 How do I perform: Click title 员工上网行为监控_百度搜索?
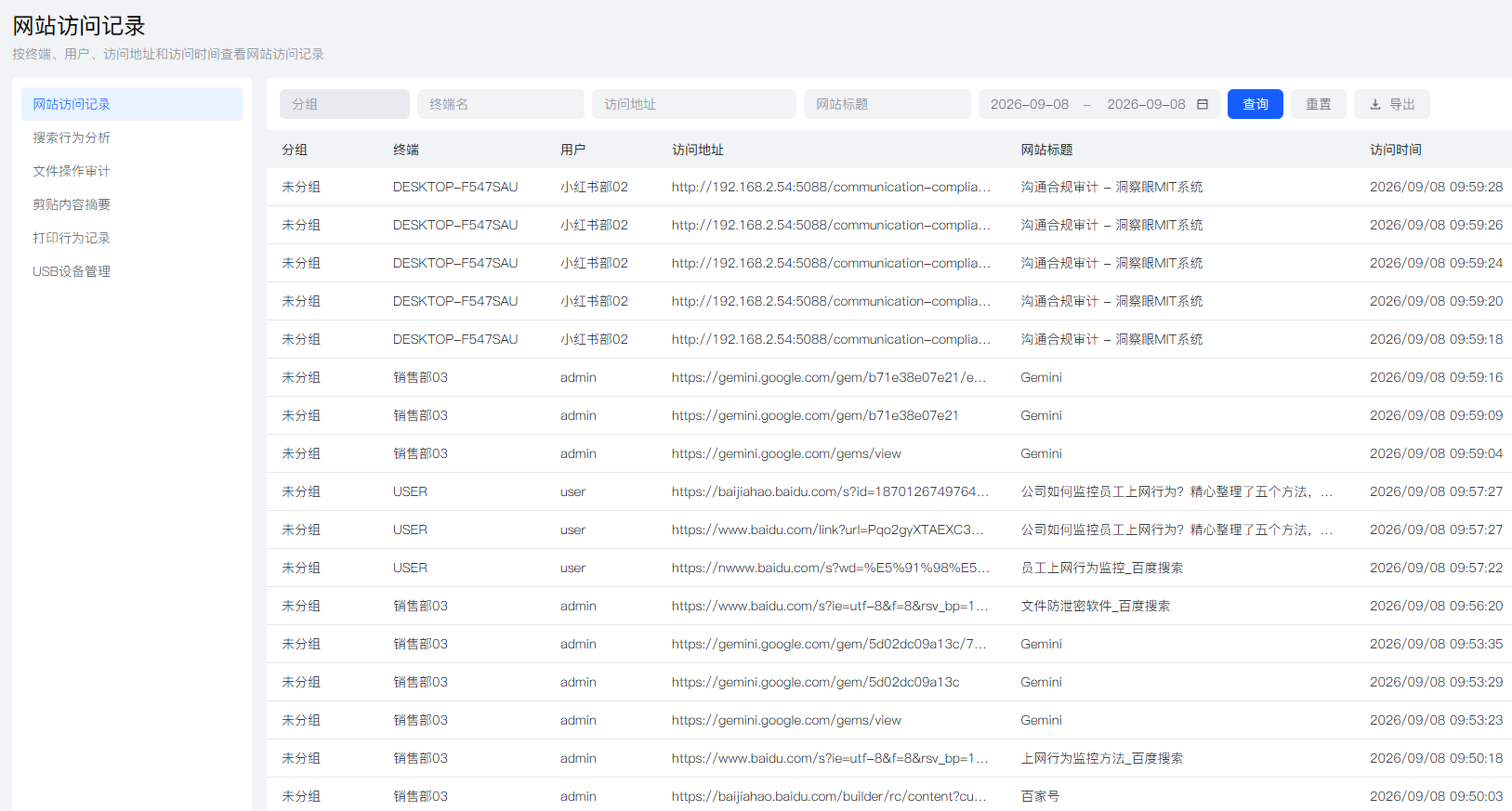click(x=1101, y=568)
